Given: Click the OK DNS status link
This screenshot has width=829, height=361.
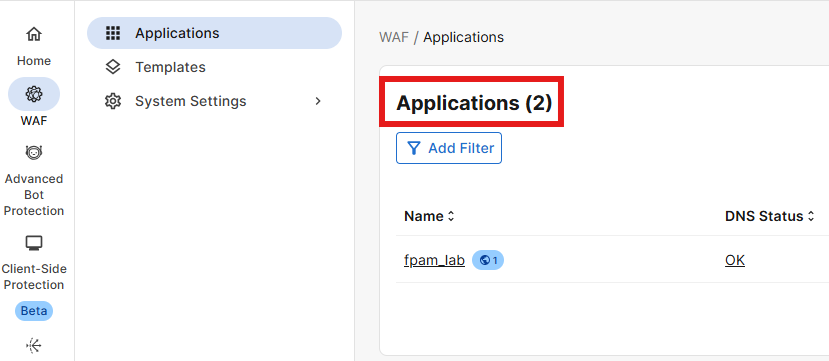Looking at the screenshot, I should point(735,260).
